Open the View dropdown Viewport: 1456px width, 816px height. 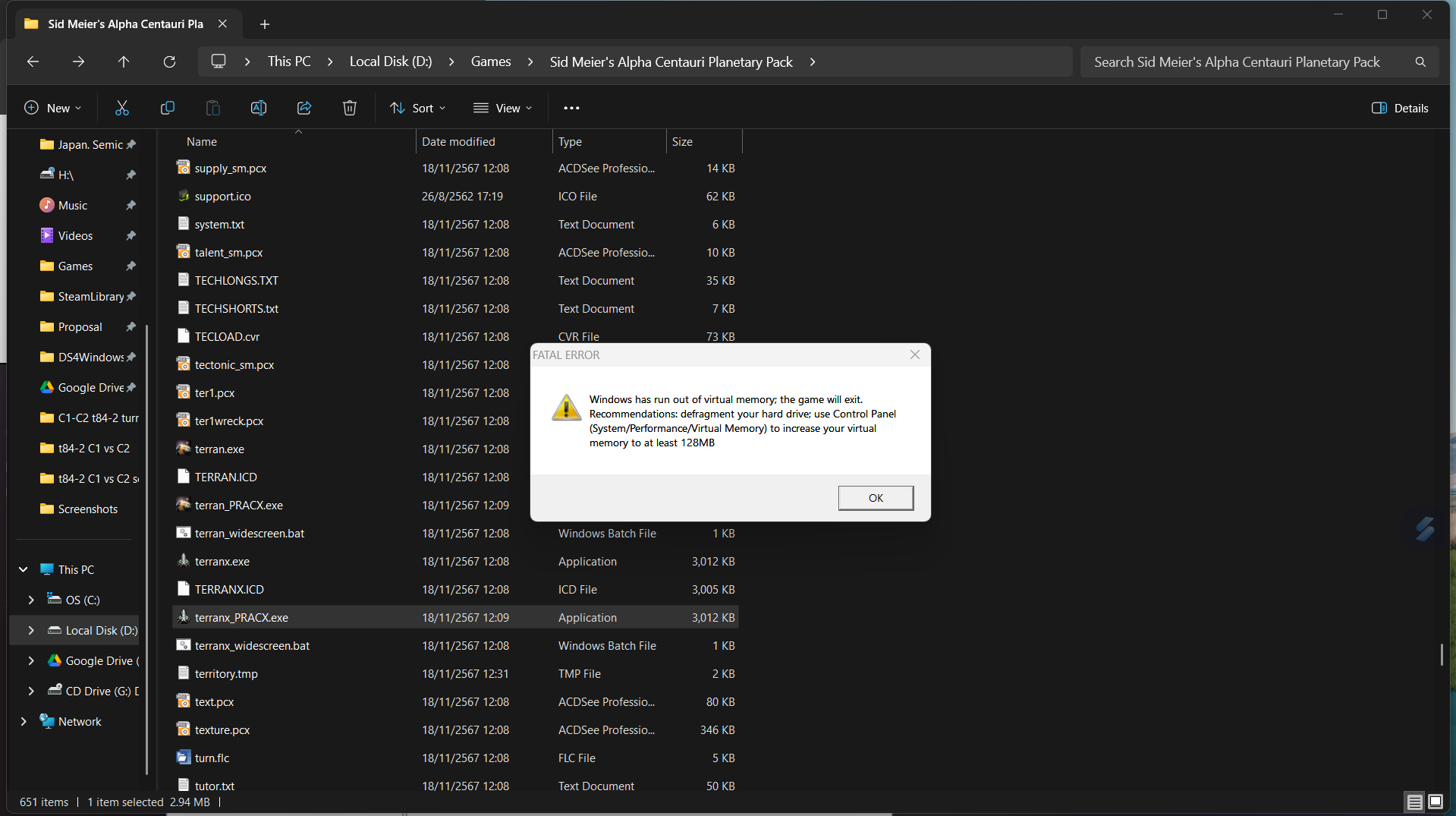502,108
